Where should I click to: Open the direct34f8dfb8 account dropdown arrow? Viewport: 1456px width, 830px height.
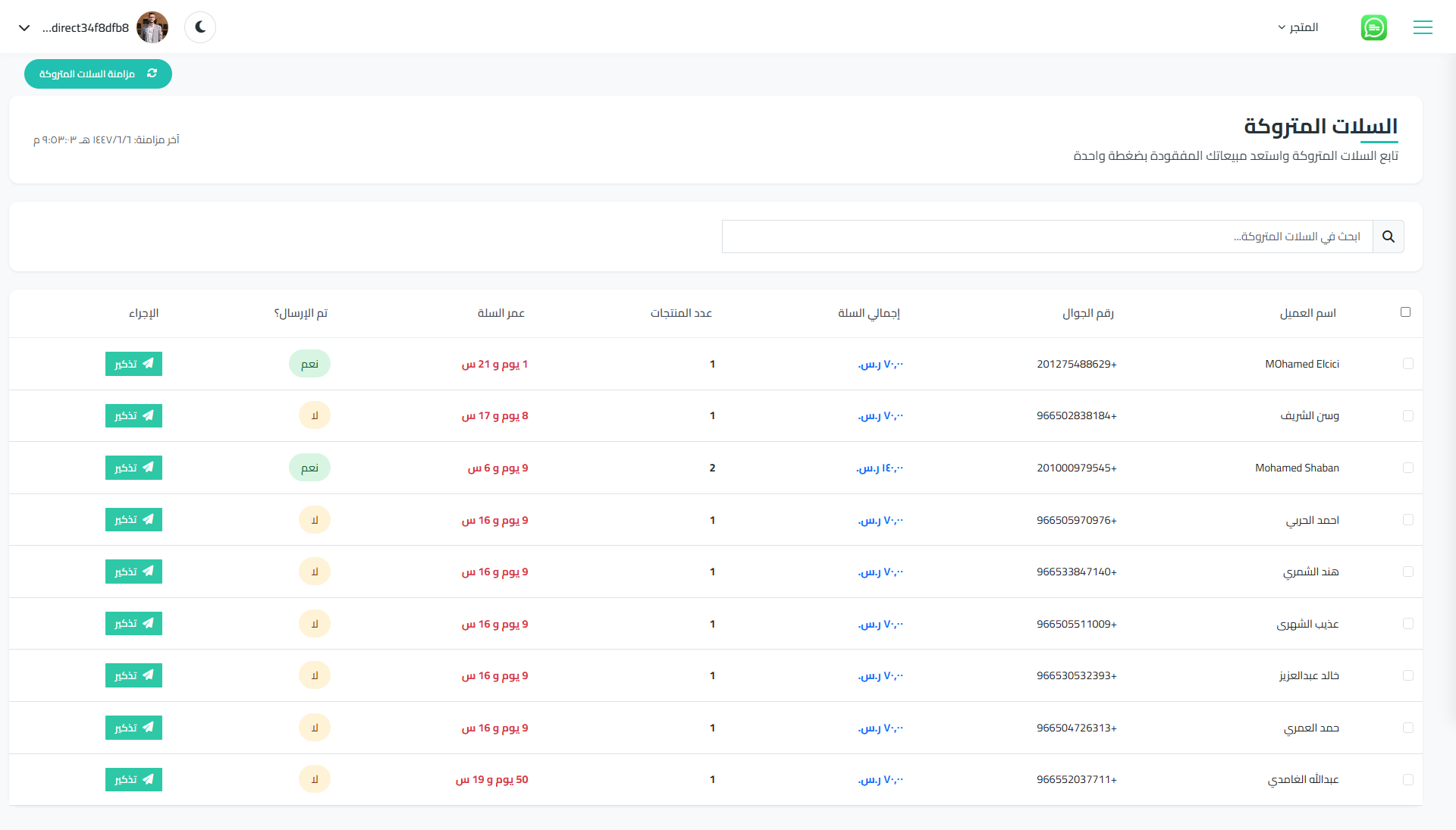24,28
